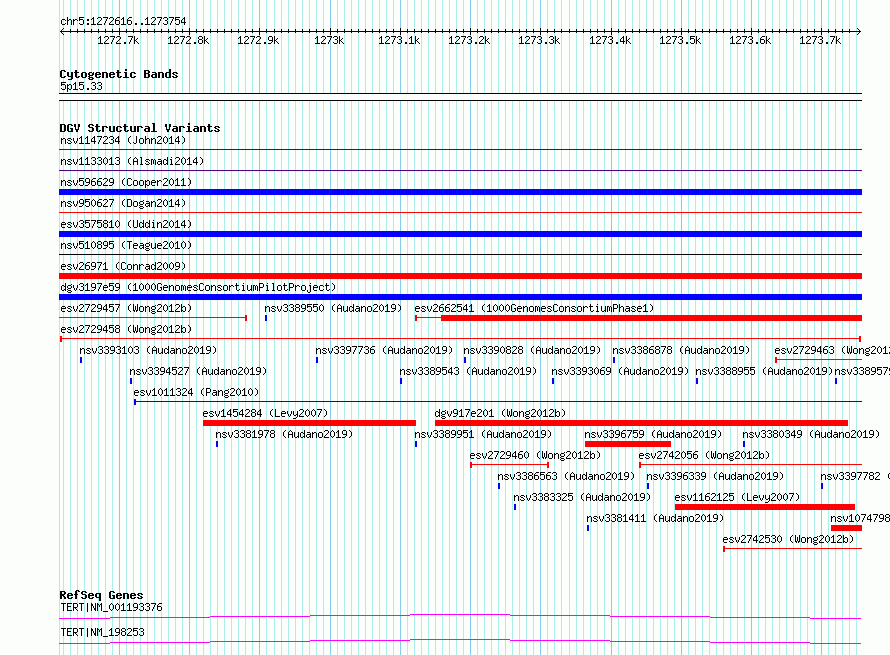Select the nsv596629 (Cooper2011) blue bar
The height and width of the screenshot is (655, 890).
point(460,192)
